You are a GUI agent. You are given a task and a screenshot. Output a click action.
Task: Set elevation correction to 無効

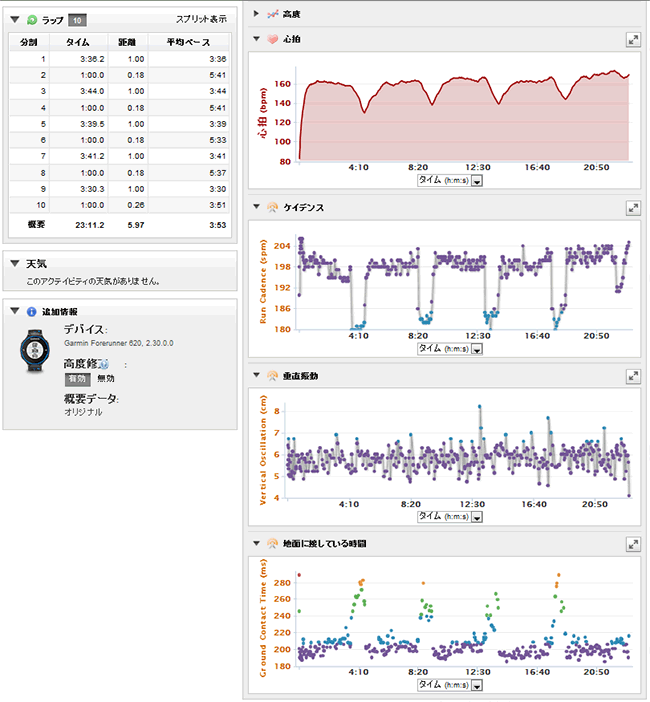click(x=105, y=379)
